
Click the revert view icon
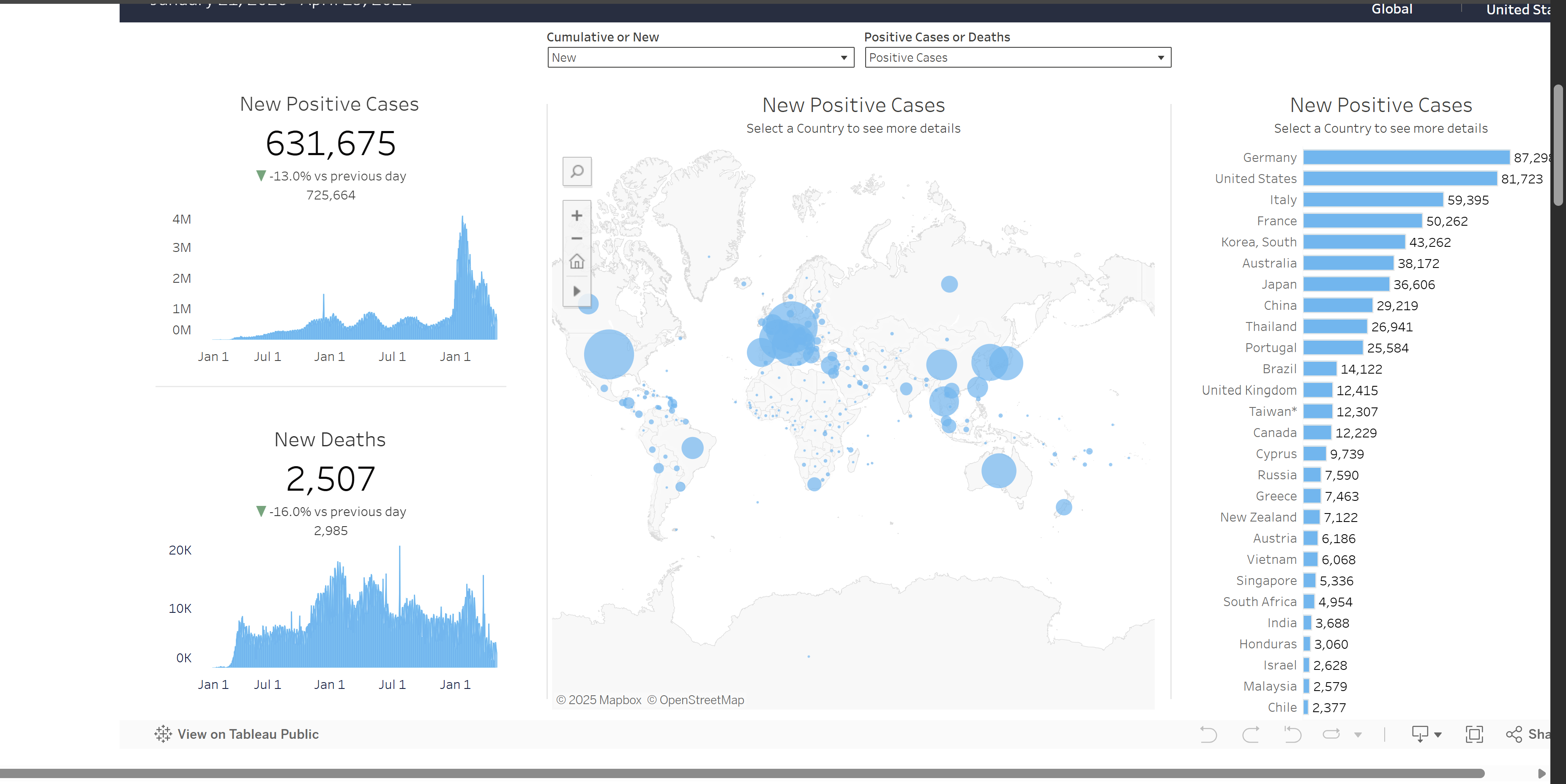(x=1293, y=734)
